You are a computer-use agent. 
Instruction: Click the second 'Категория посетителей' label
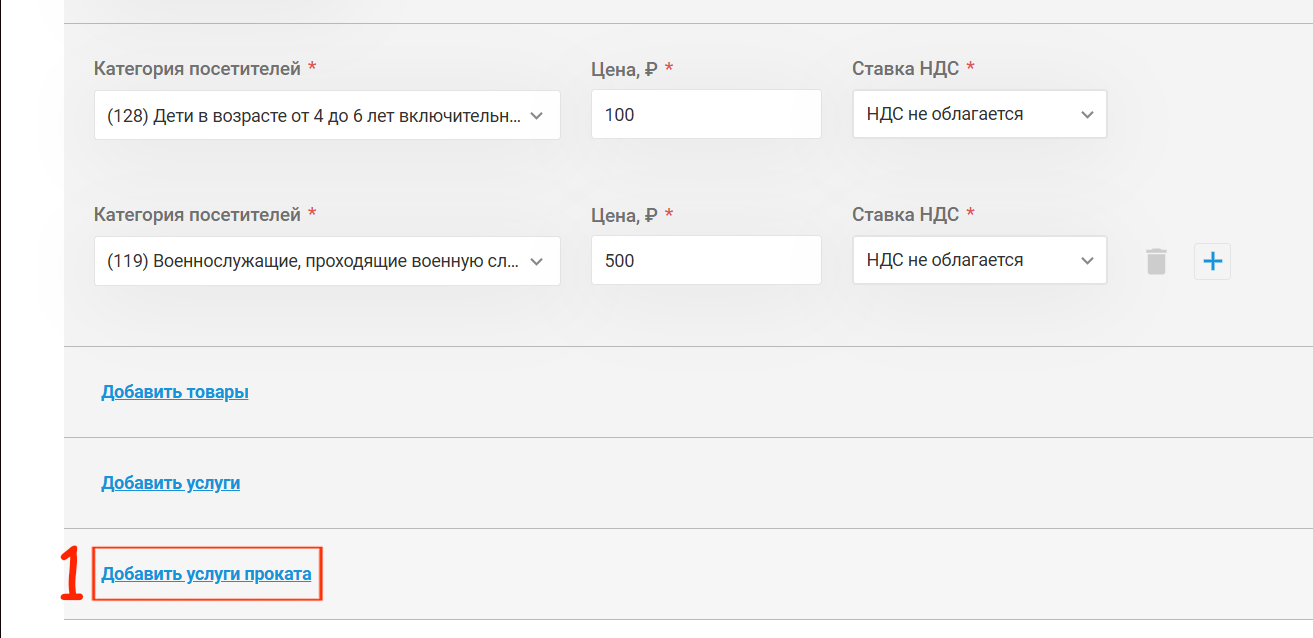(x=197, y=215)
